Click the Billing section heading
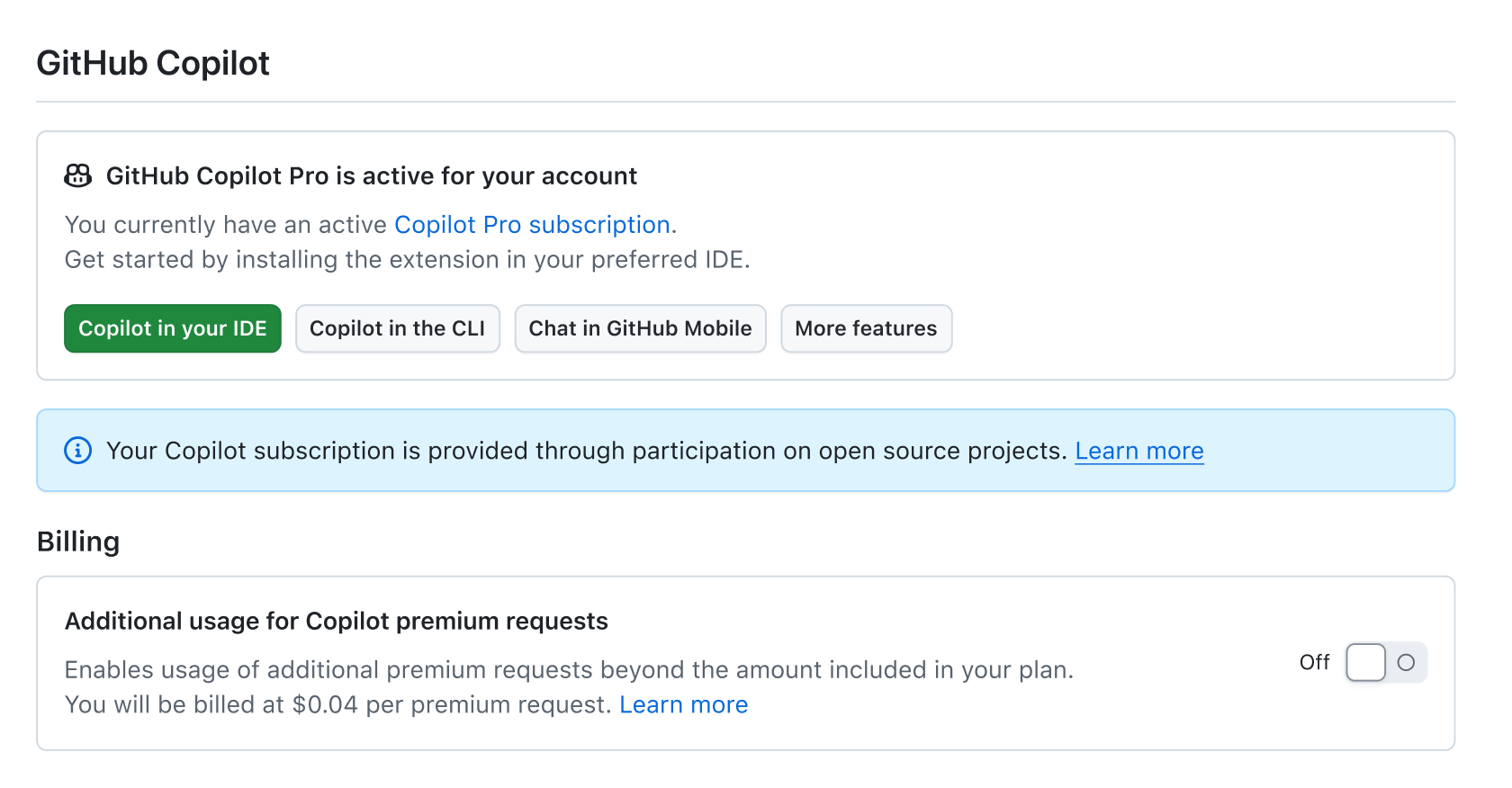The width and height of the screenshot is (1512, 788). pos(78,542)
